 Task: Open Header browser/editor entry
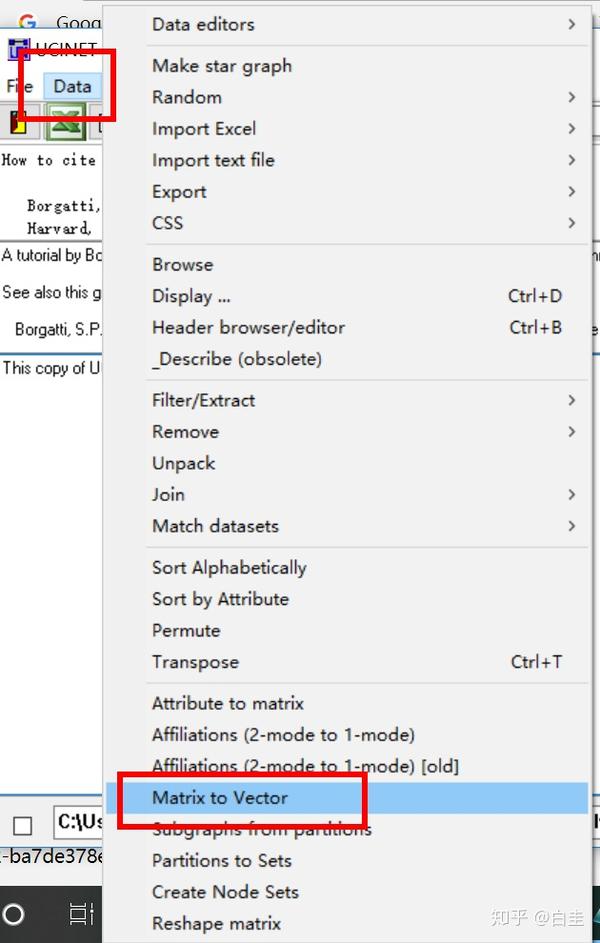click(248, 327)
